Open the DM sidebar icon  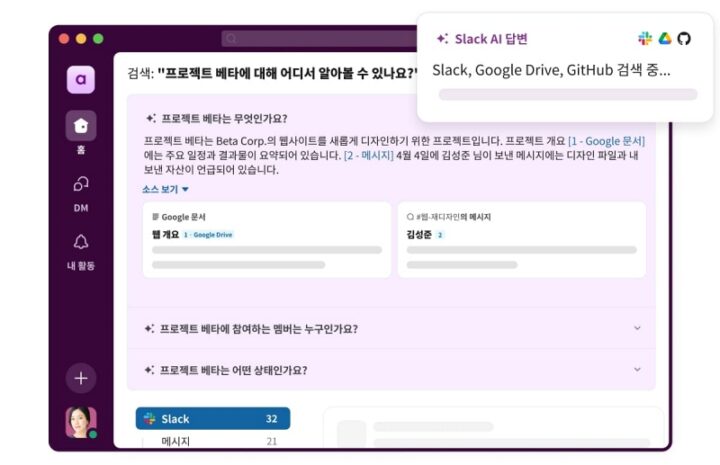[x=81, y=184]
